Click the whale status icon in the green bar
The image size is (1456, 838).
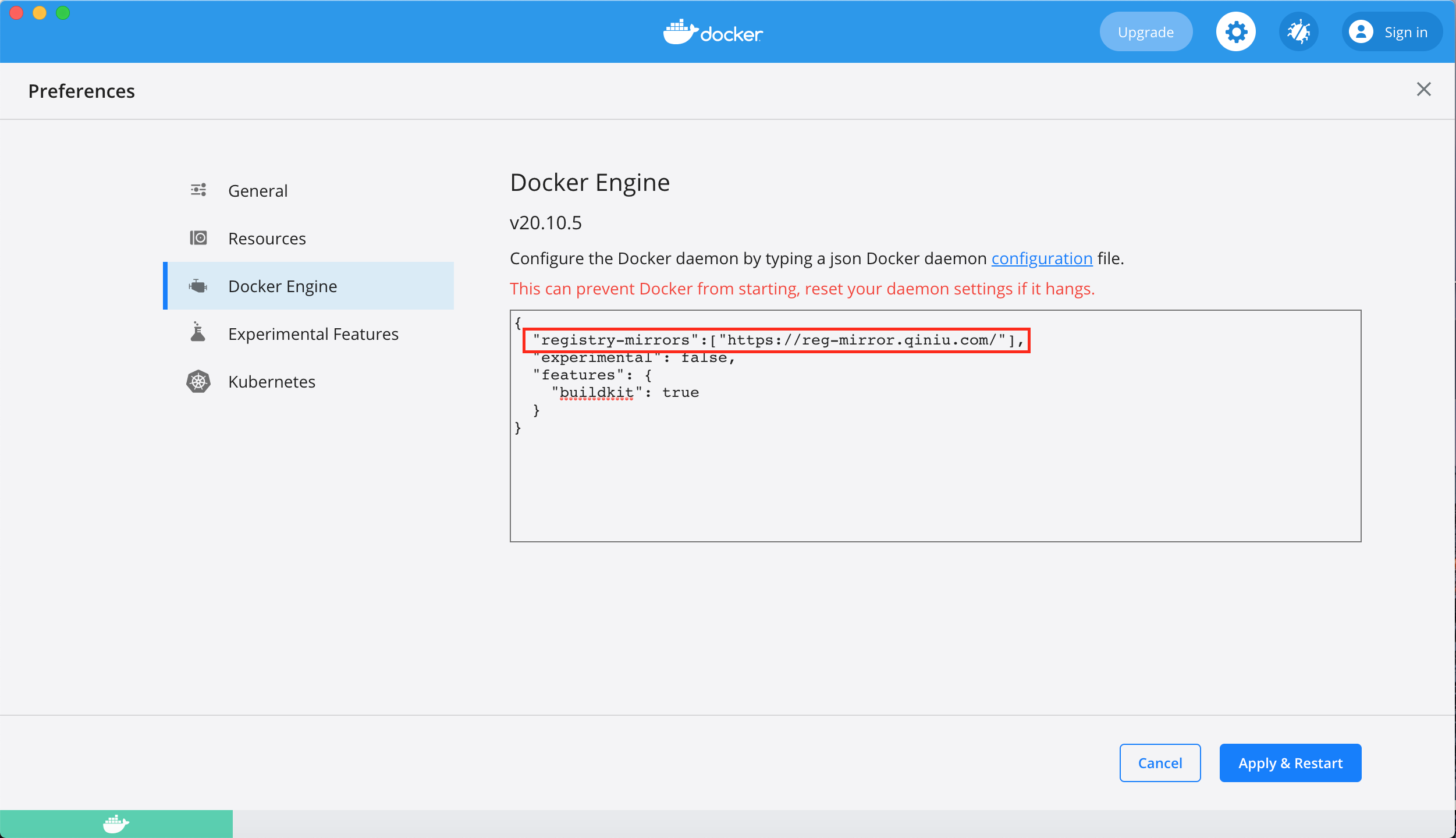pyautogui.click(x=116, y=824)
